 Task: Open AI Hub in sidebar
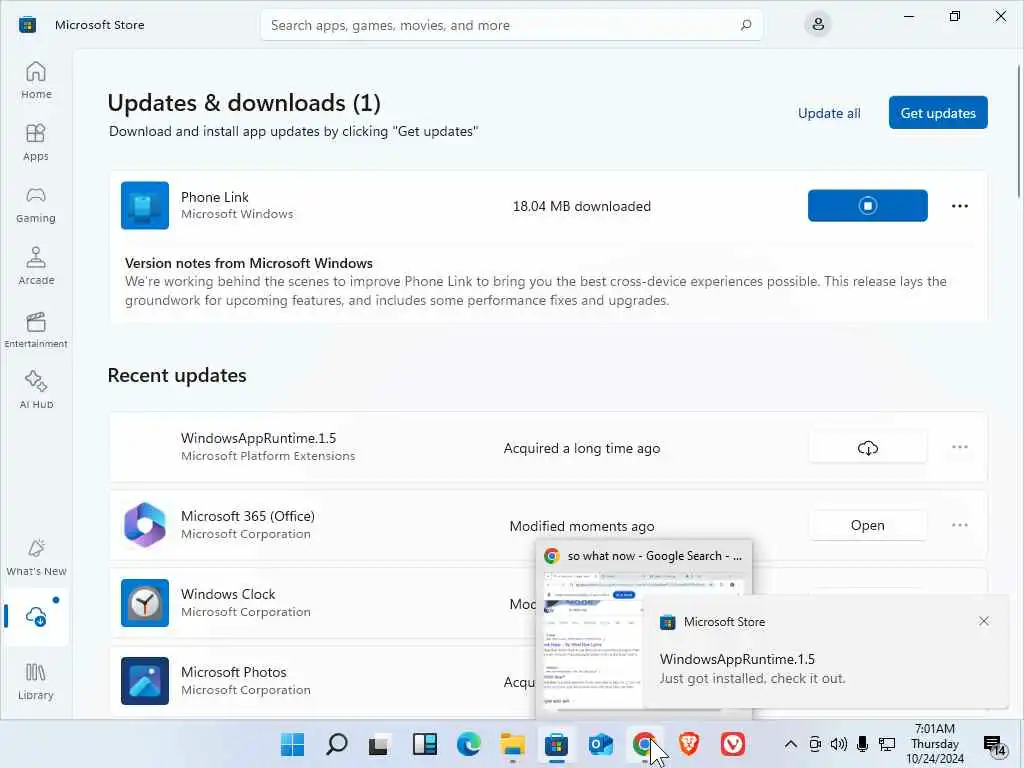click(36, 389)
